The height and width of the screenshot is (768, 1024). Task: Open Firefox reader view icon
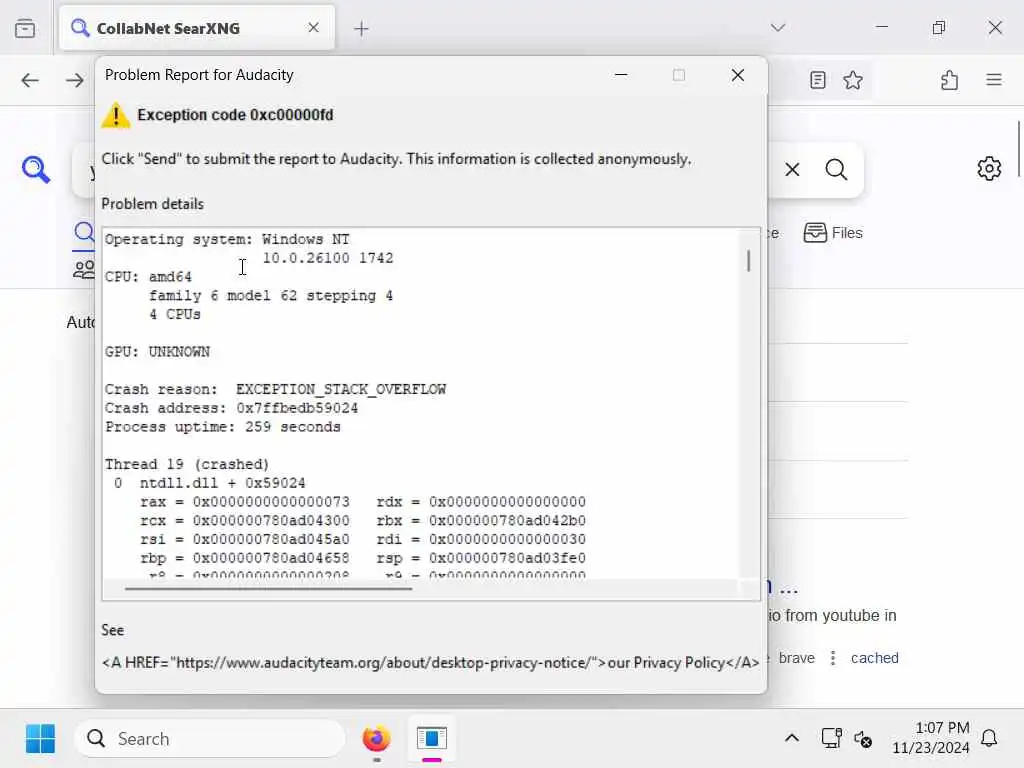[818, 80]
